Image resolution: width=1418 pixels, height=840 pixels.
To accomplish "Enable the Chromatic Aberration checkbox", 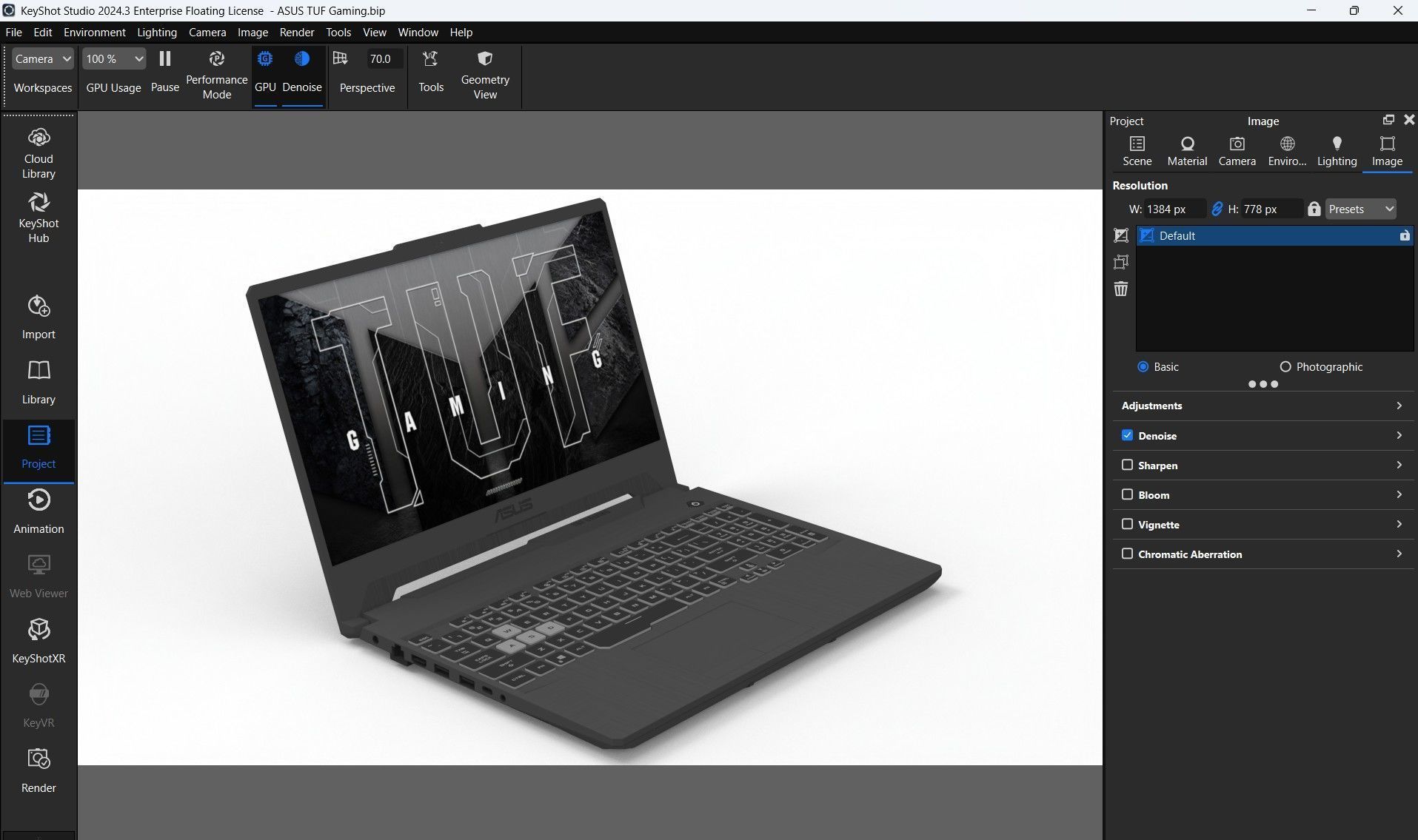I will pyautogui.click(x=1127, y=554).
